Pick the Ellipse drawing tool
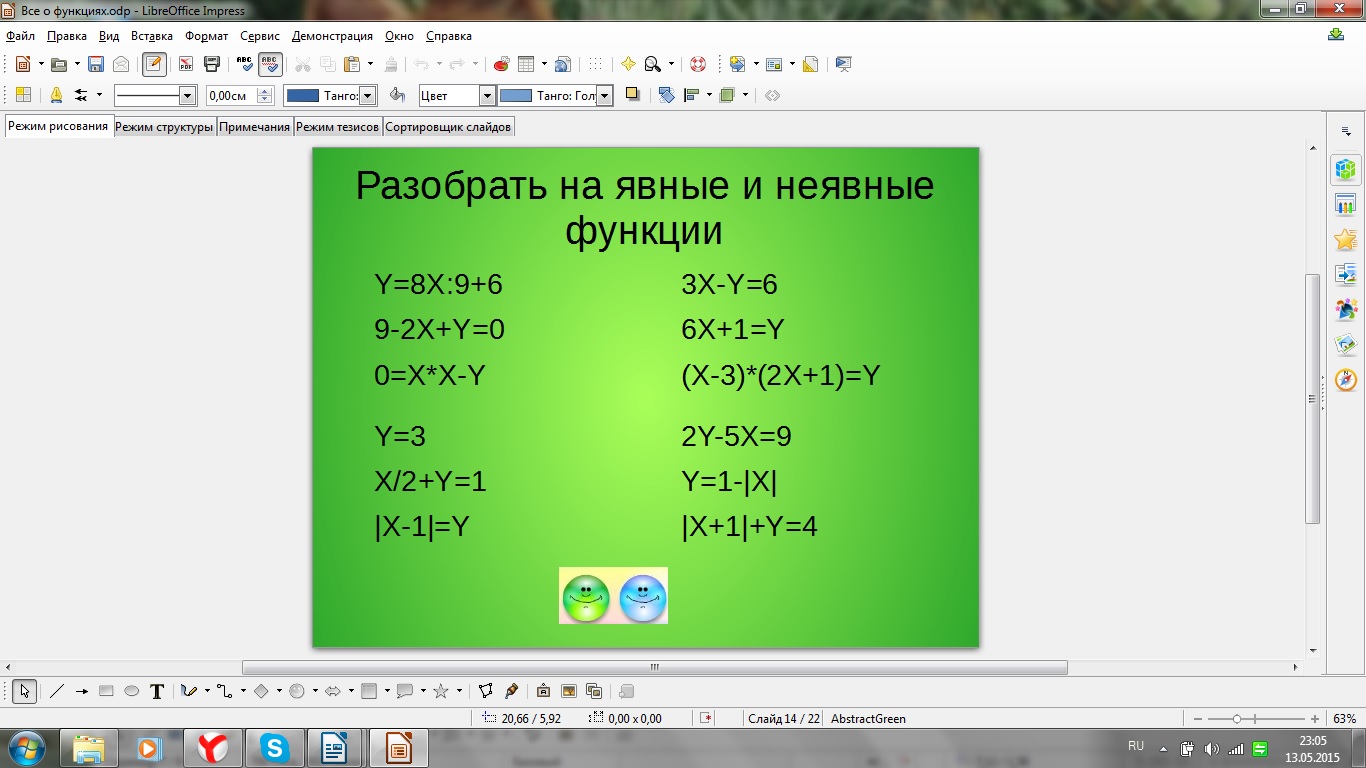Image resolution: width=1366 pixels, height=768 pixels. 131,691
